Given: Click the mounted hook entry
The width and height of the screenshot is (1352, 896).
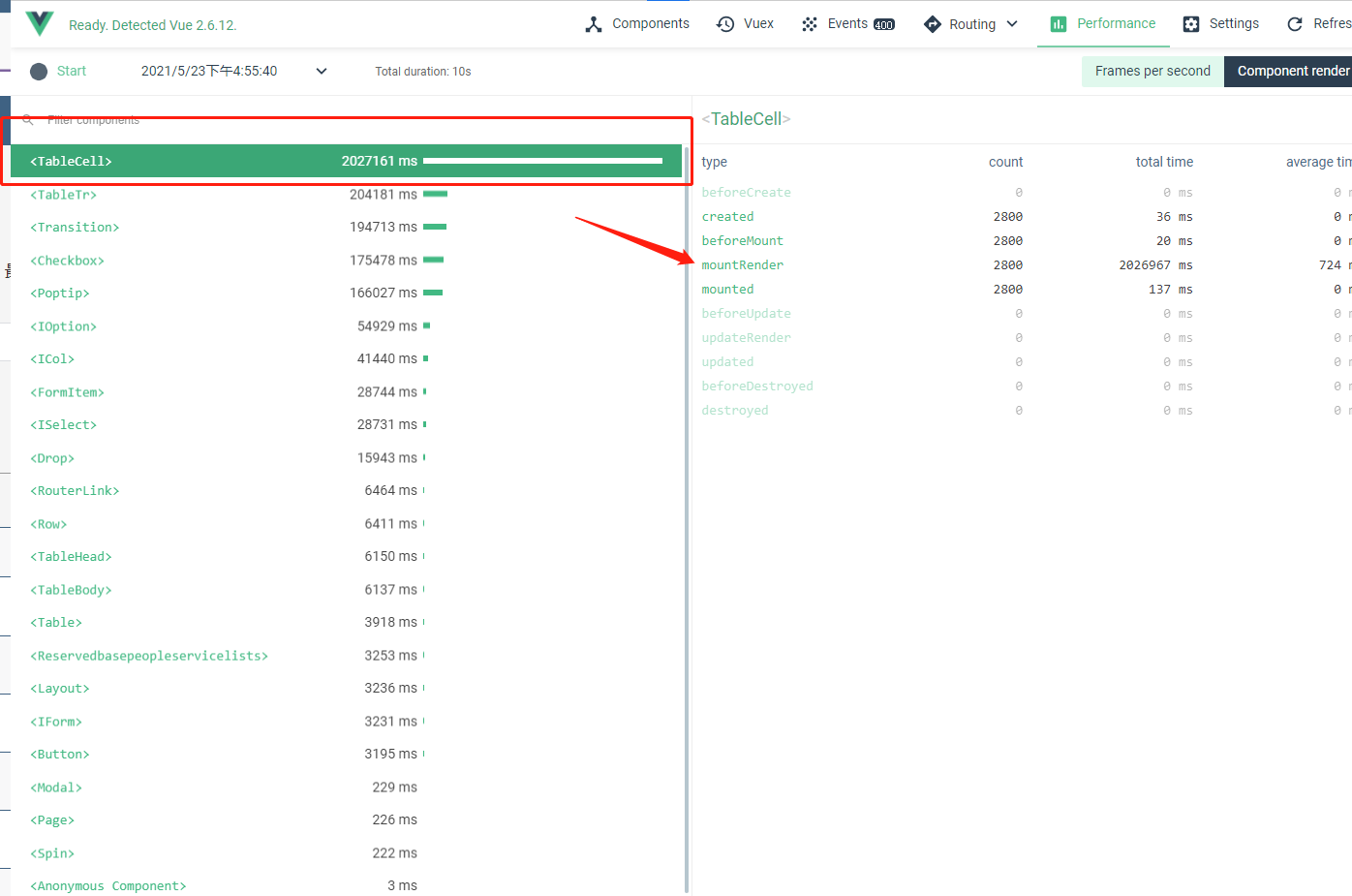Looking at the screenshot, I should (x=727, y=290).
